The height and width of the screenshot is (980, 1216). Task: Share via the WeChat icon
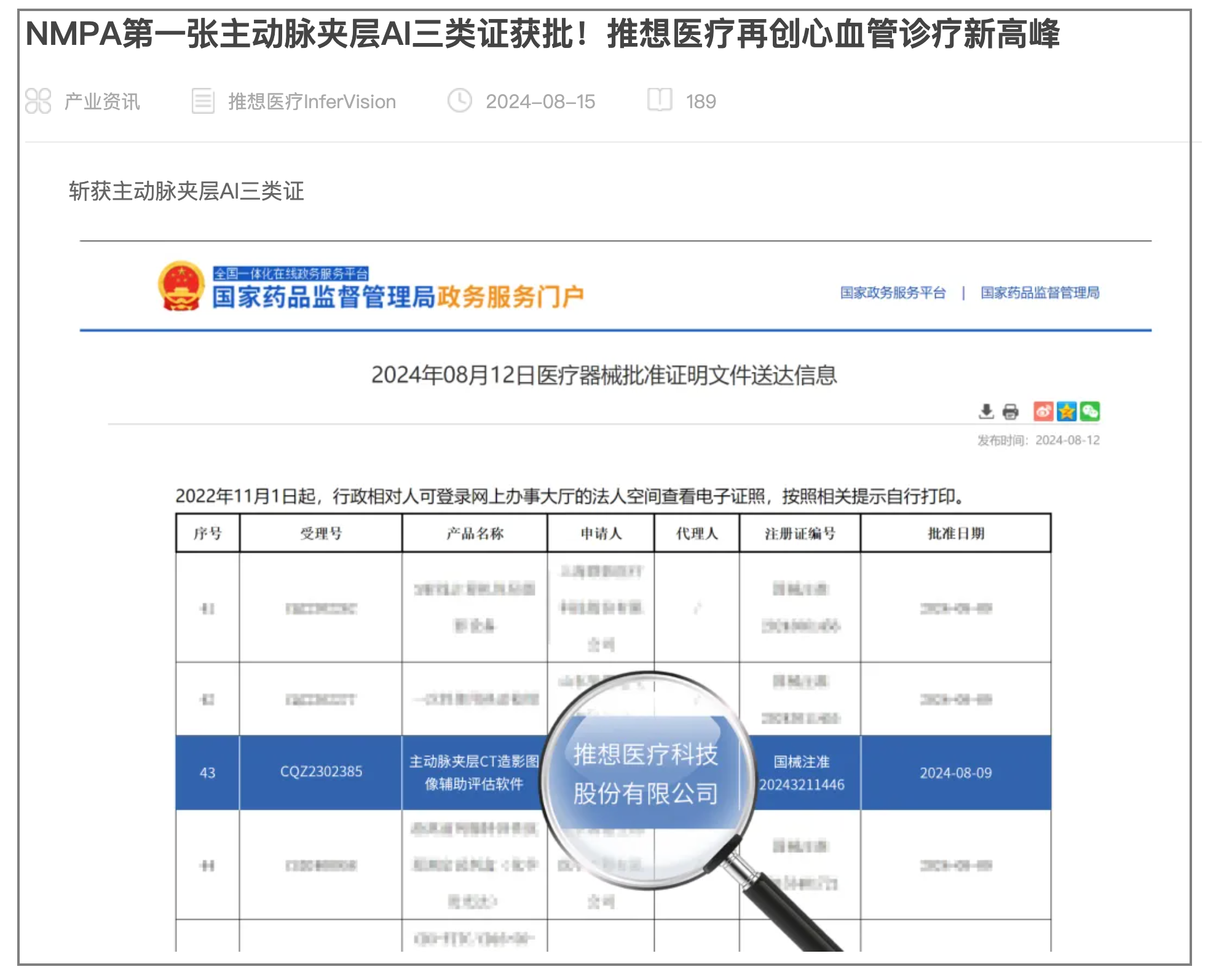tap(1090, 411)
